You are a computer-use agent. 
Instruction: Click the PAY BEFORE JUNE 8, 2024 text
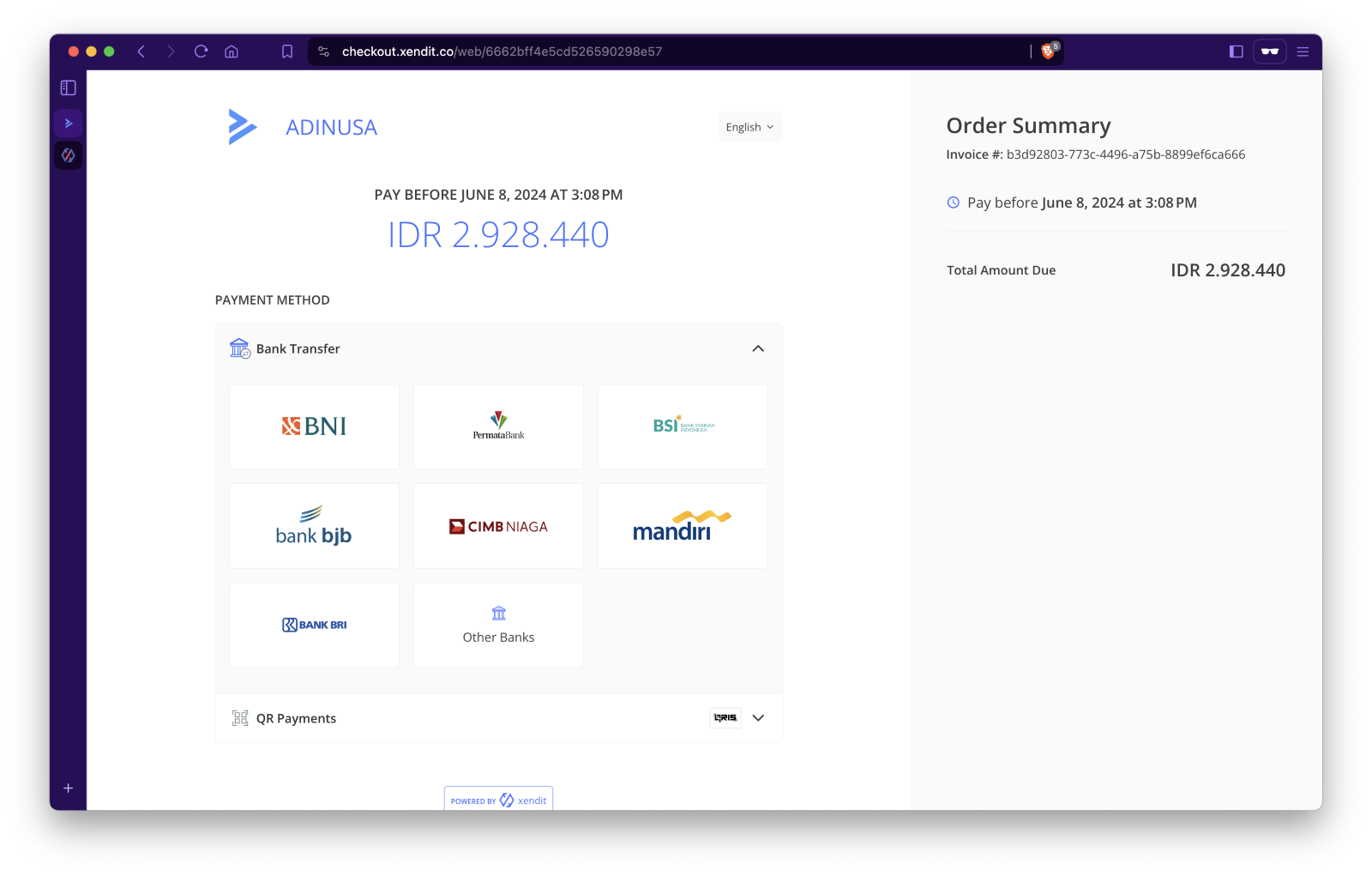(x=498, y=195)
